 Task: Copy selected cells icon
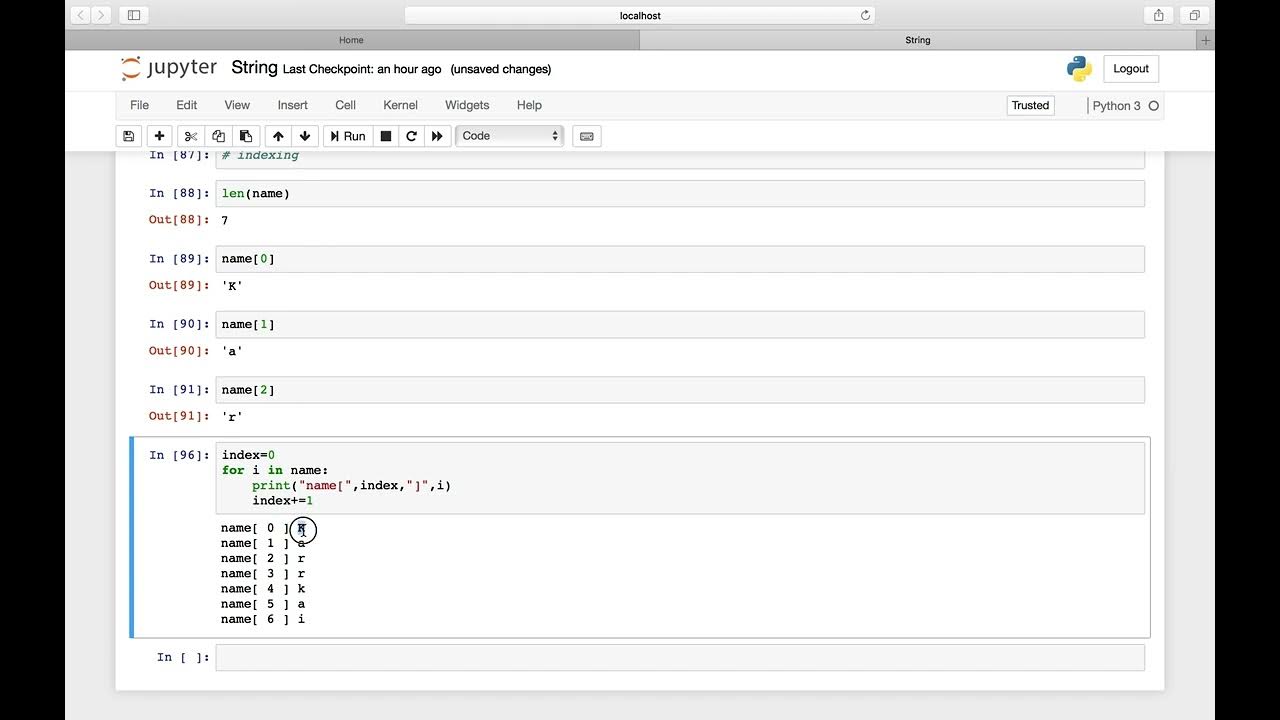pos(218,136)
